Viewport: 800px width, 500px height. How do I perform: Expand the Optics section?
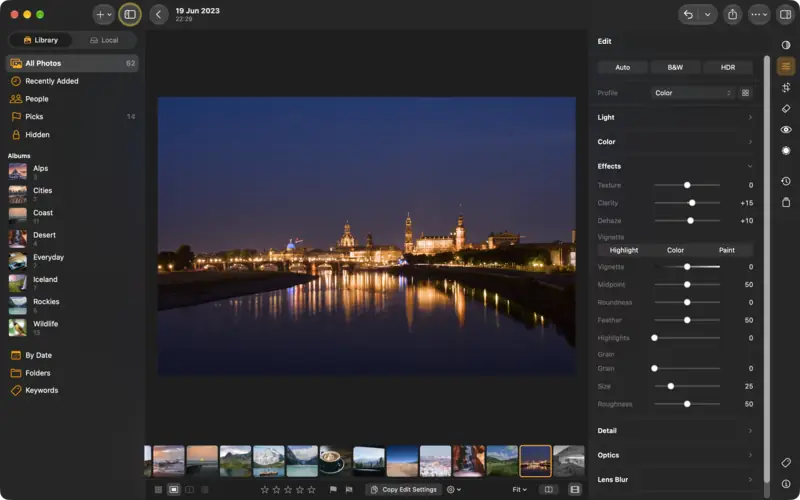[x=675, y=455]
